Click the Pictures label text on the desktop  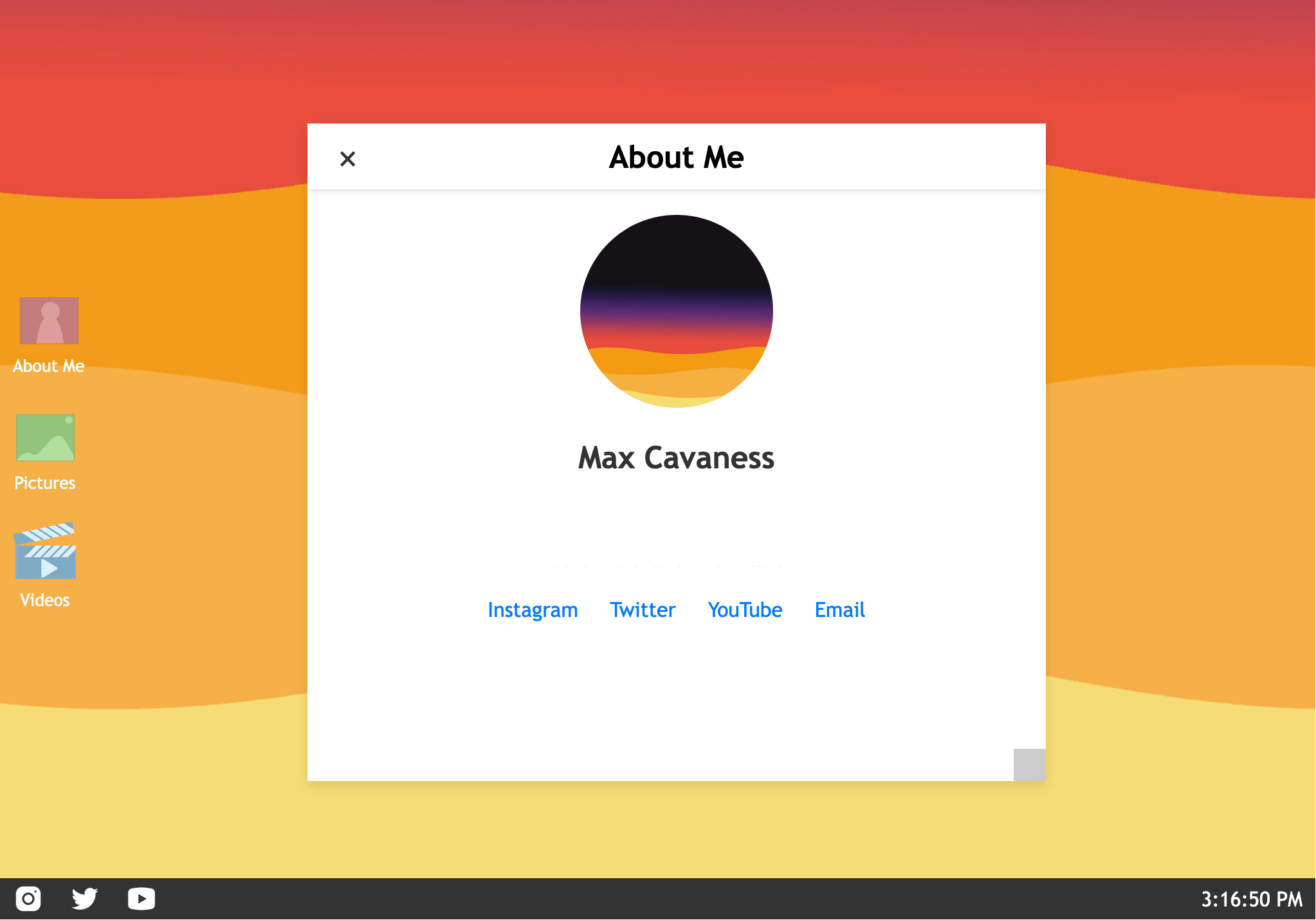[45, 483]
